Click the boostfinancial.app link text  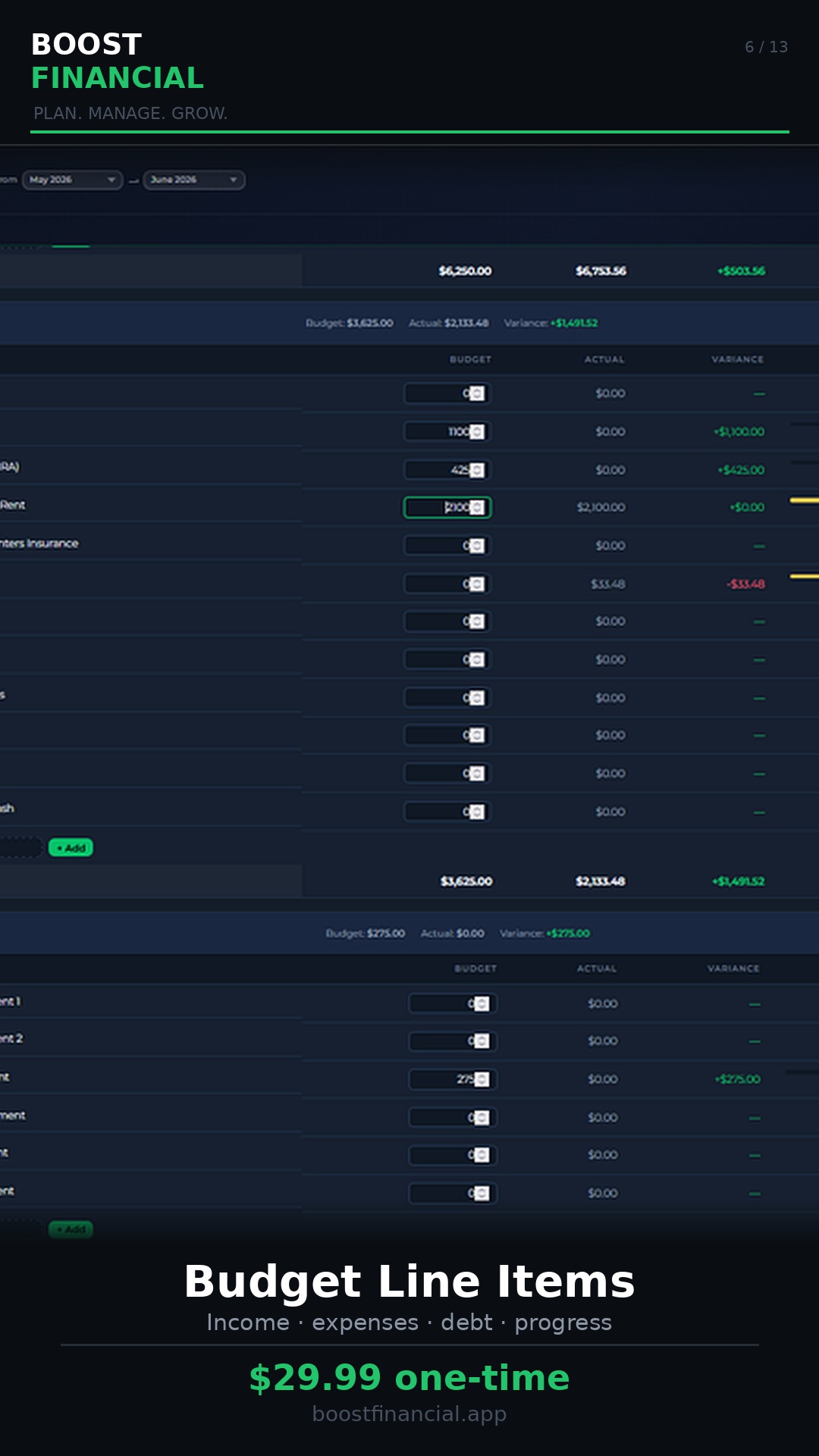pos(409,1414)
